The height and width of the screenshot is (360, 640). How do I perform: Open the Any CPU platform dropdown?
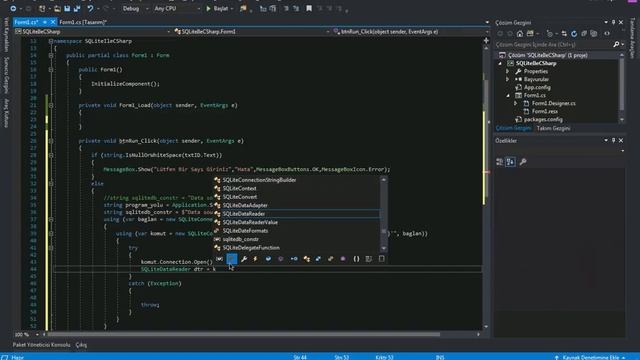tap(176, 9)
